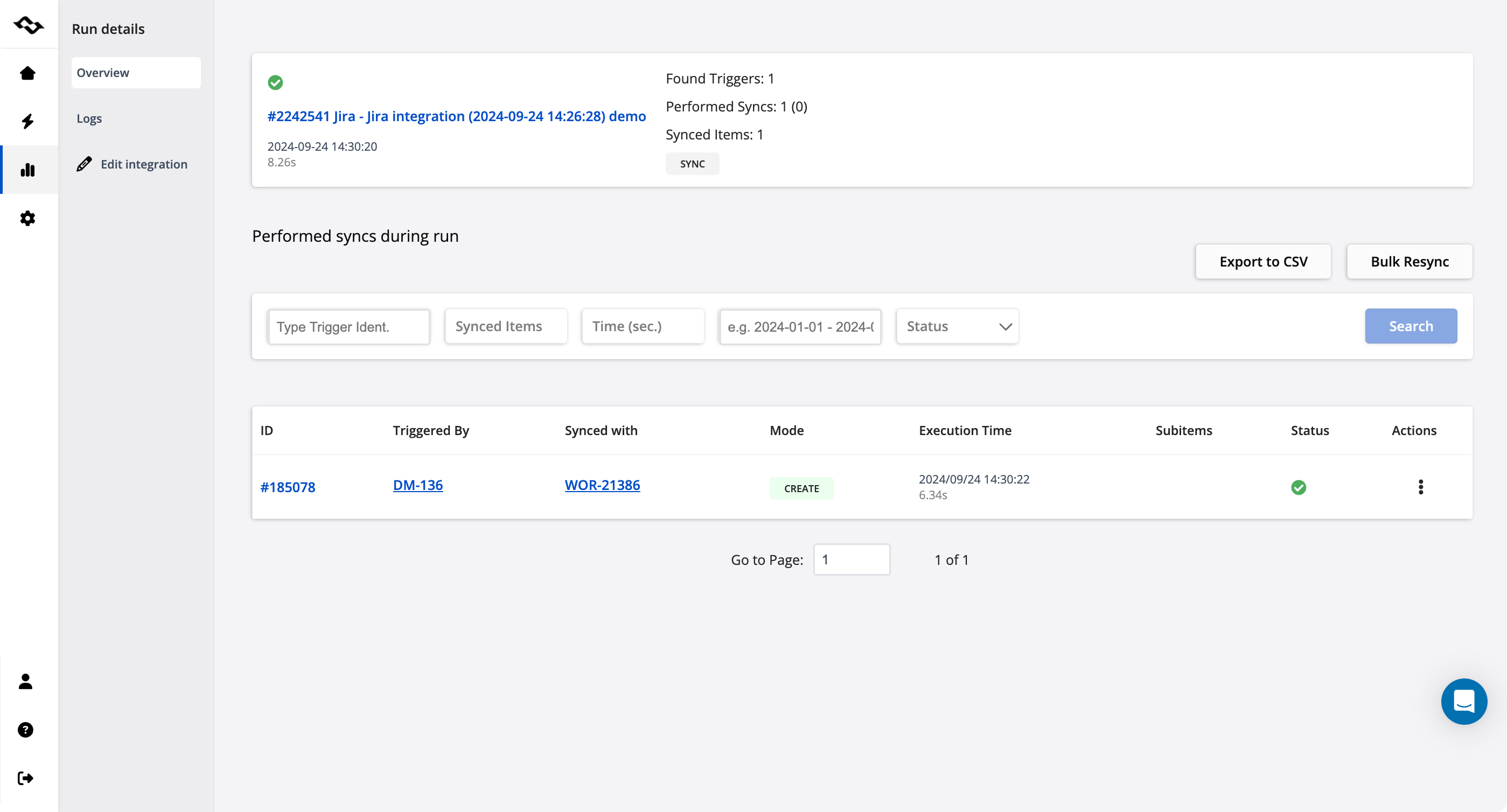The height and width of the screenshot is (812, 1507).
Task: Click the logout icon
Action: coord(25,778)
